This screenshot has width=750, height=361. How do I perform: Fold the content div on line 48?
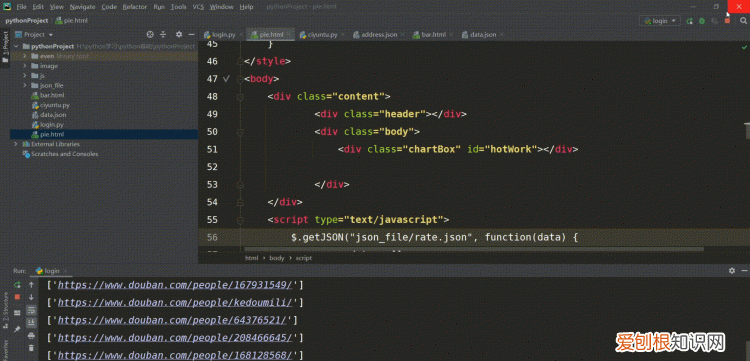tap(241, 97)
